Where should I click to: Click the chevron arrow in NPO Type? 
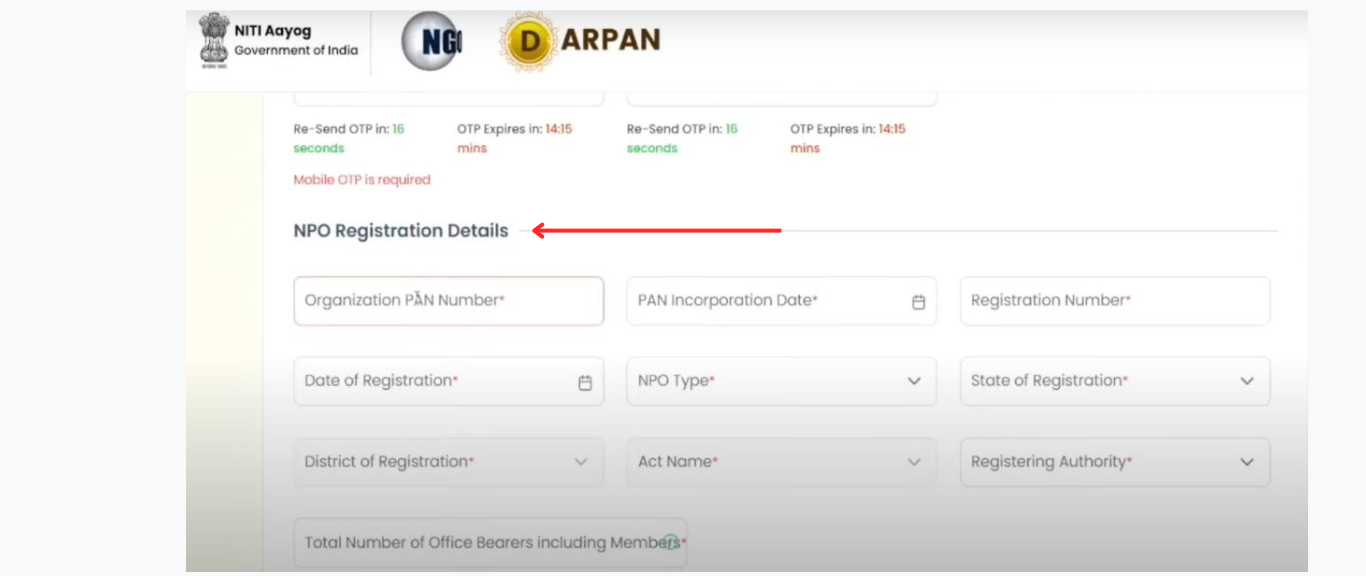pos(913,382)
